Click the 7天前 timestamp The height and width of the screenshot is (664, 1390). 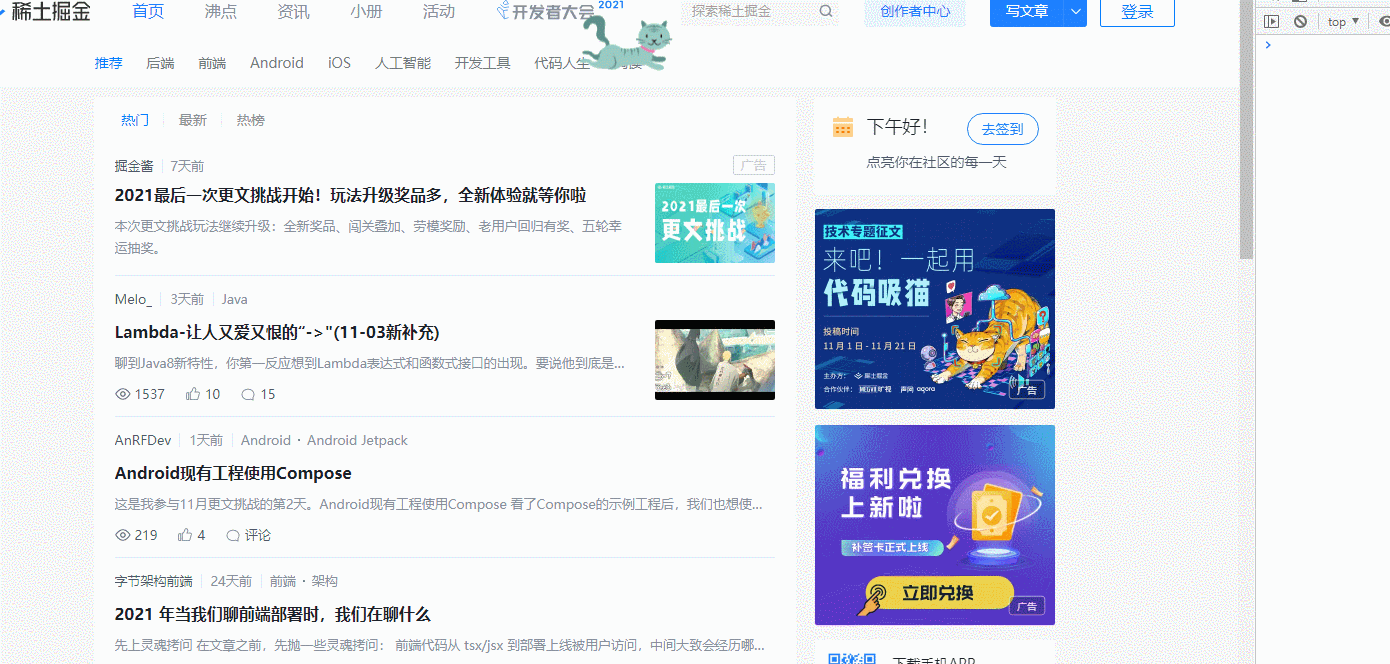coord(187,166)
